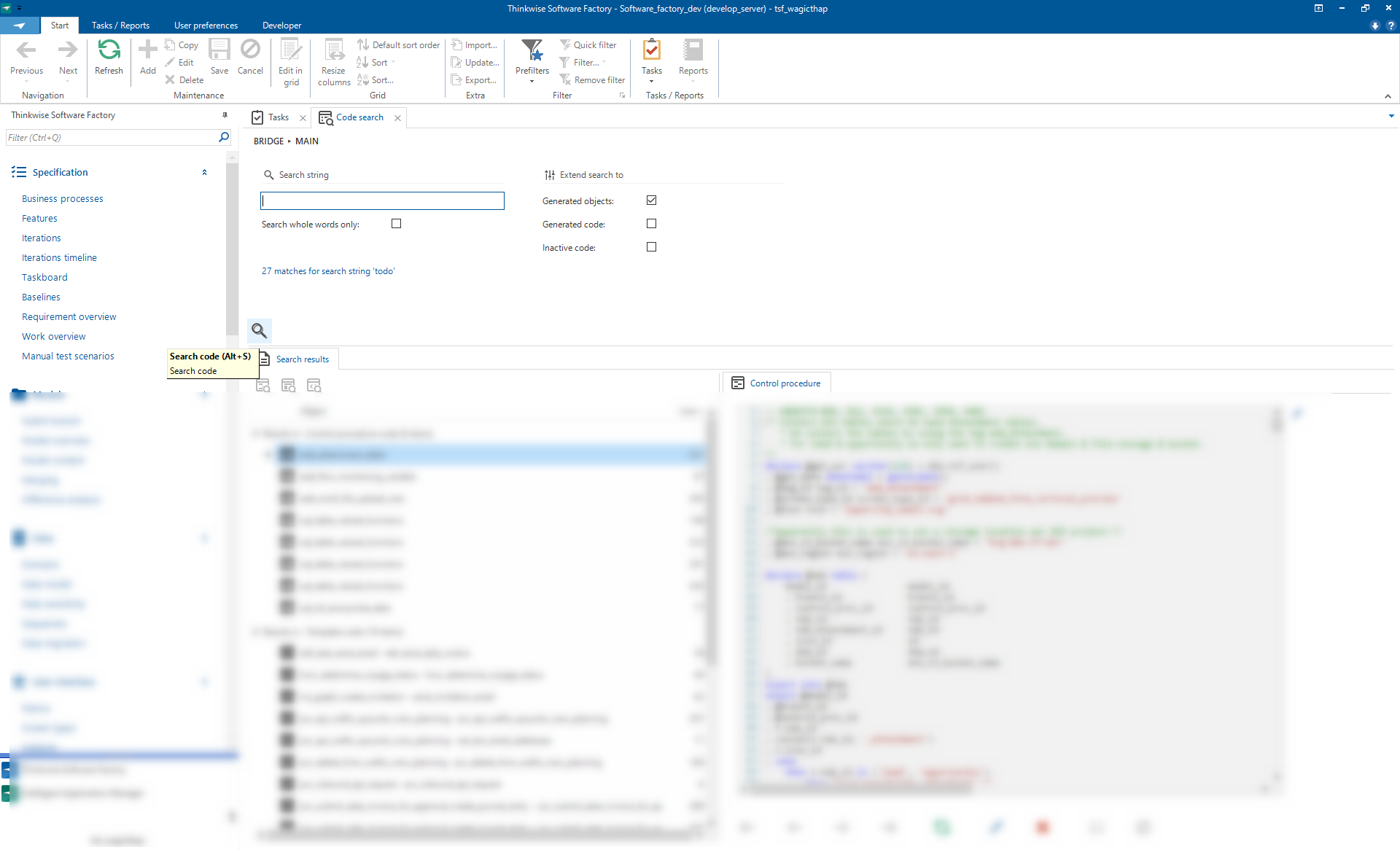Click Remove filter
Image resolution: width=1400 pixels, height=850 pixels.
(x=592, y=80)
